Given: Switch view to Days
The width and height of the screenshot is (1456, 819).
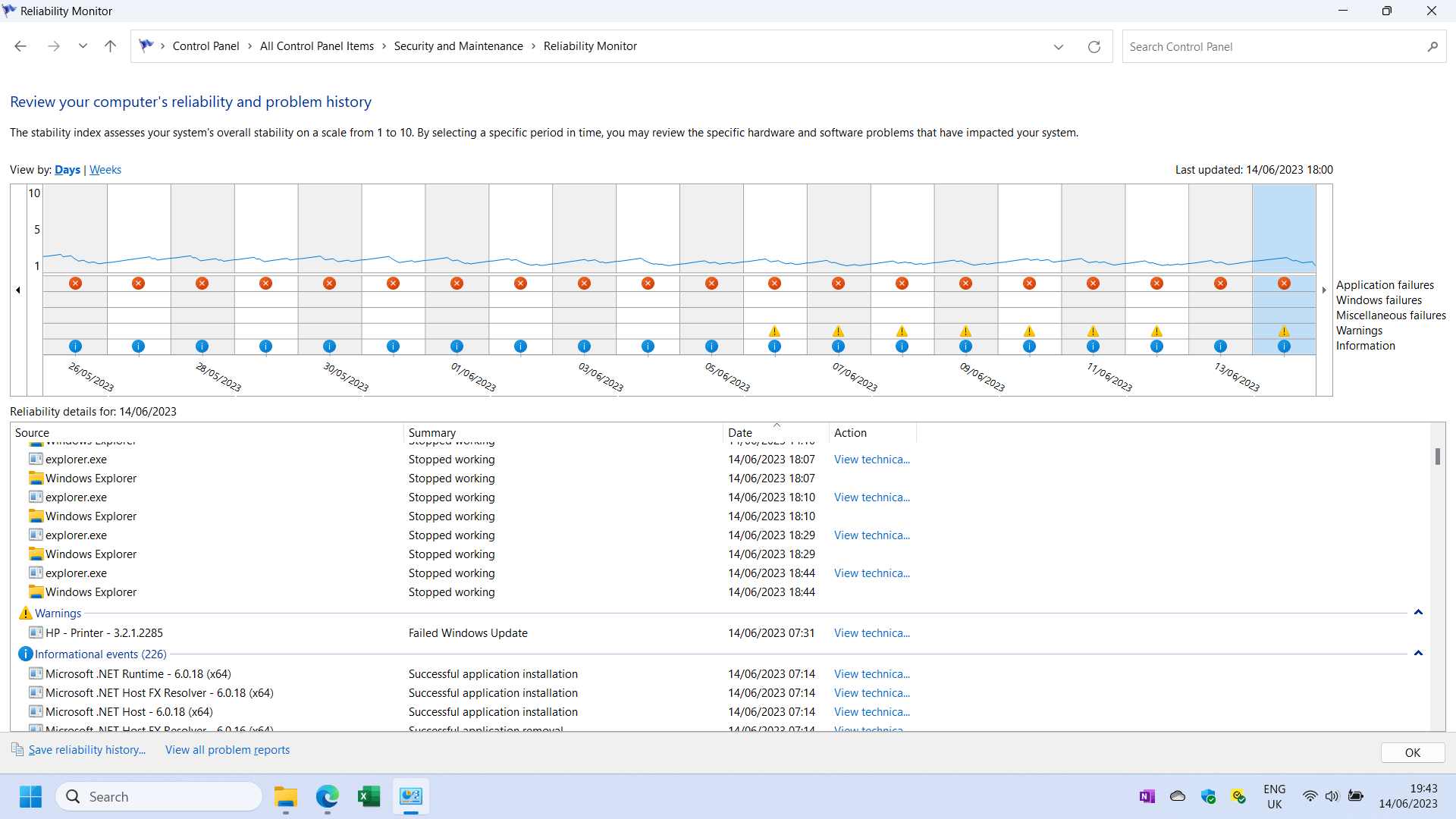Looking at the screenshot, I should pyautogui.click(x=67, y=170).
